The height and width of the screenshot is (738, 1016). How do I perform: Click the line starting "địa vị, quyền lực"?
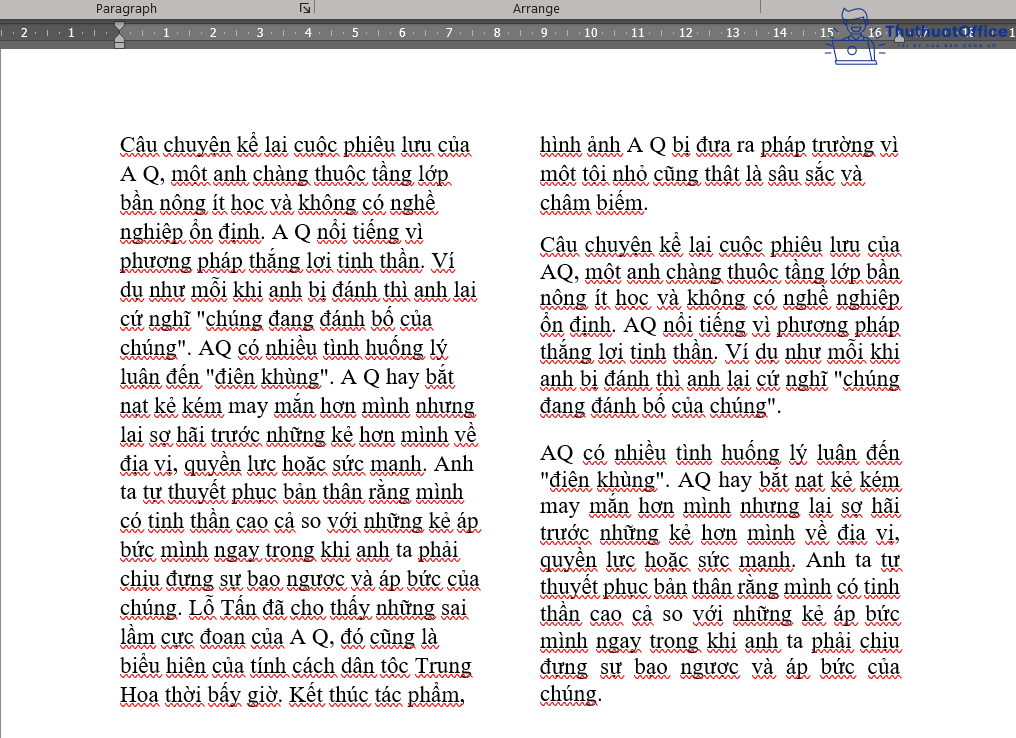tap(297, 464)
